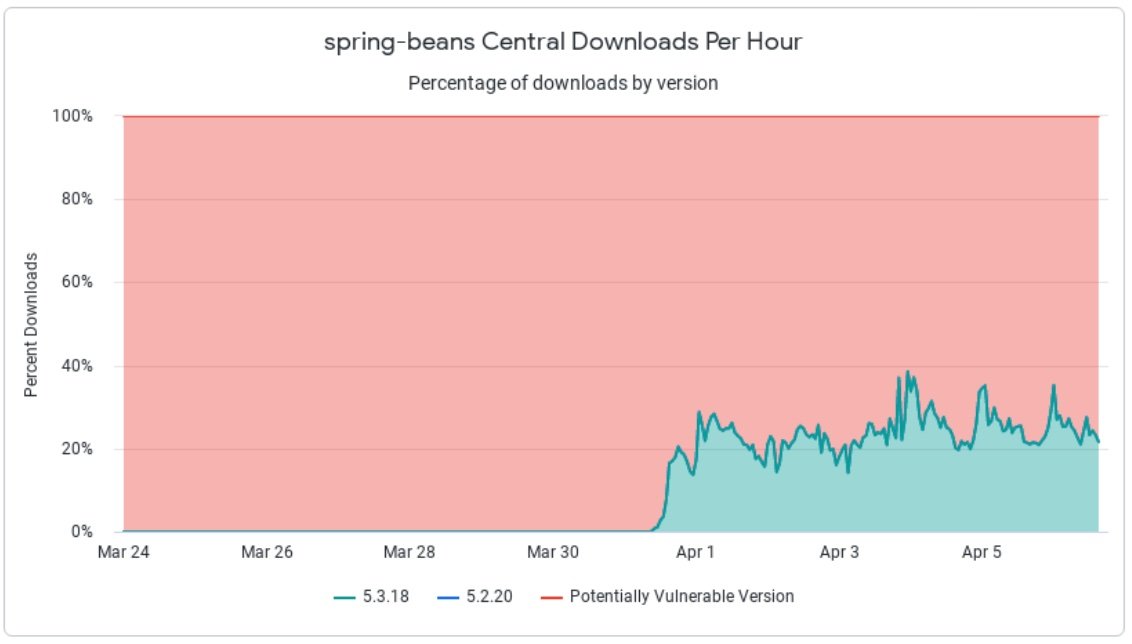Viewport: 1132px width, 644px height.
Task: Click the 40% y-axis tick label
Action: tap(77, 366)
